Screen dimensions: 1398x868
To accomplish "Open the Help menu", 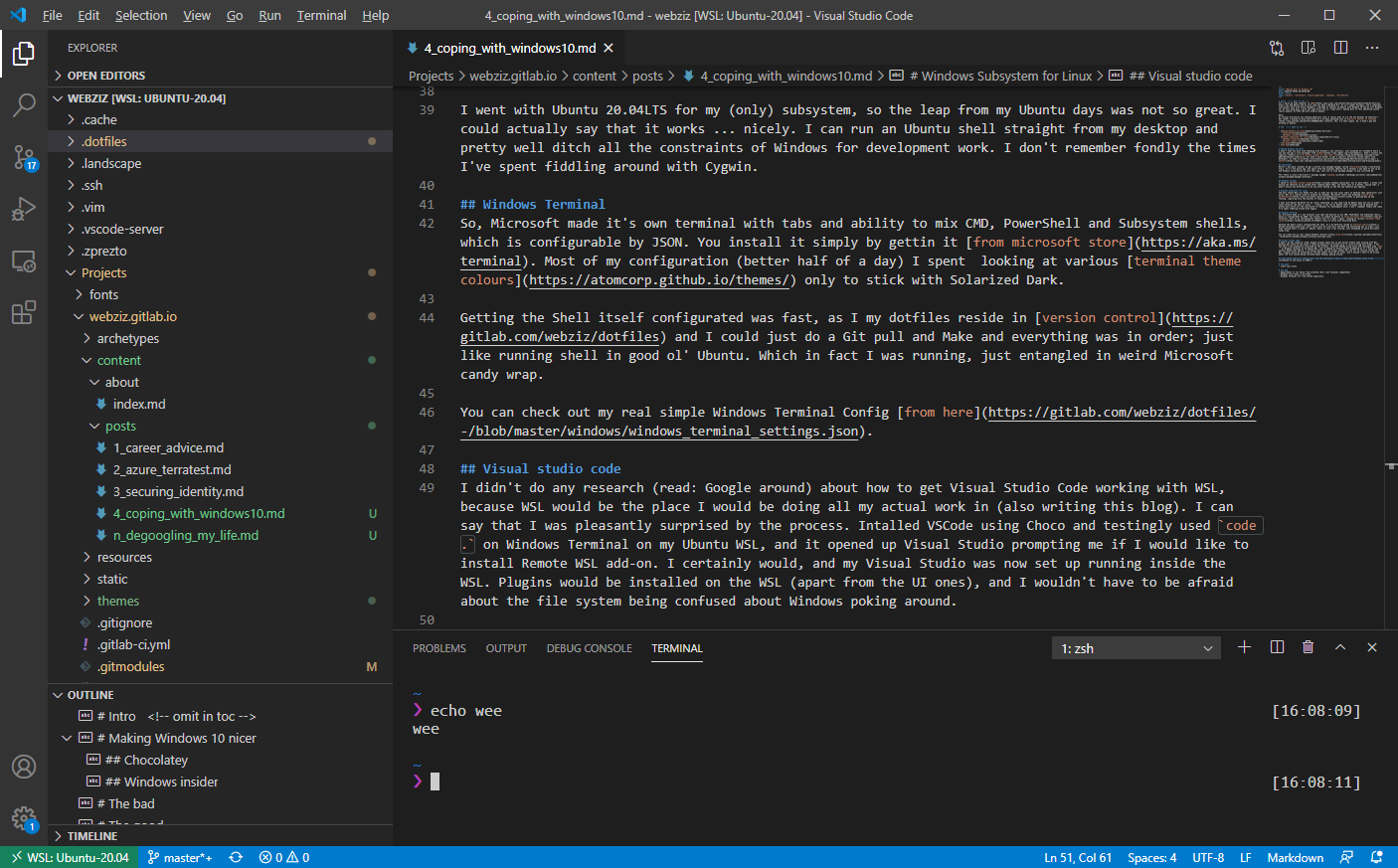I will [376, 15].
